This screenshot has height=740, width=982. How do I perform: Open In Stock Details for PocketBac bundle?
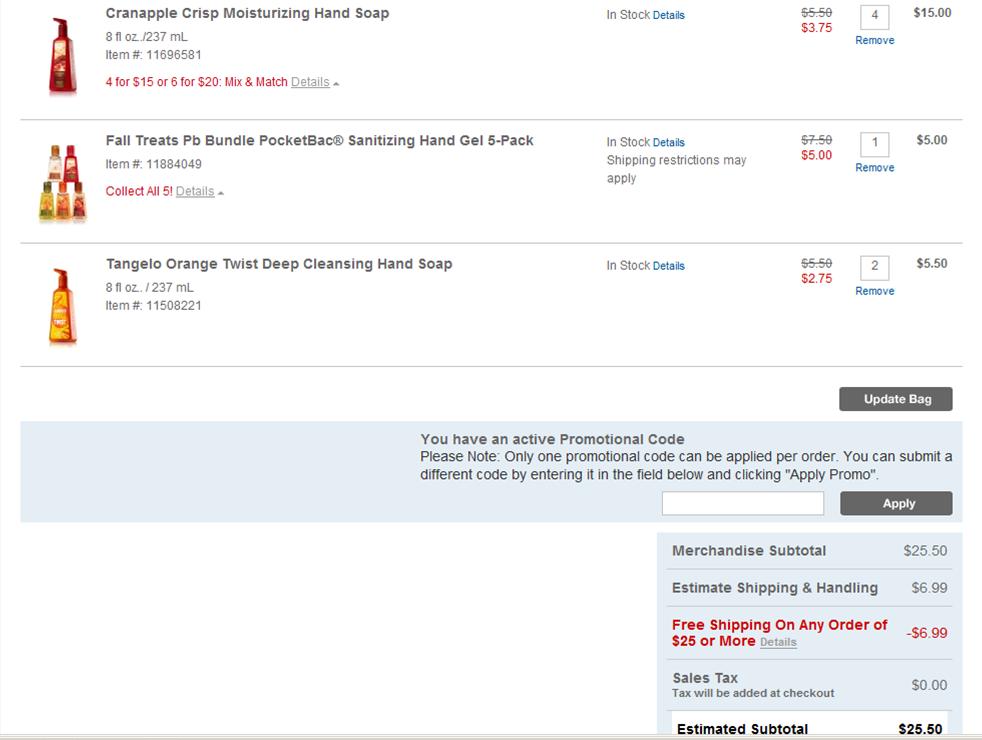click(x=669, y=142)
